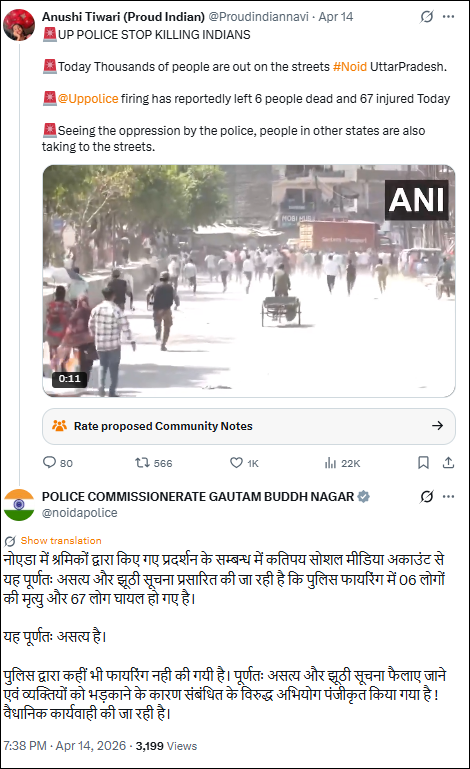Image resolution: width=470 pixels, height=769 pixels.
Task: Like the tweet with 1K likes
Action: pos(236,462)
